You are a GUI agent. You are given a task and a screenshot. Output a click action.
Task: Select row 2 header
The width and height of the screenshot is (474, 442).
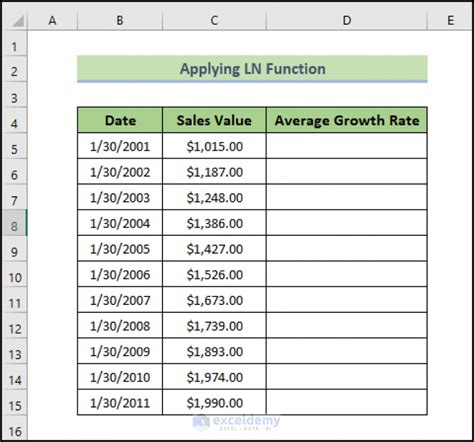point(14,71)
